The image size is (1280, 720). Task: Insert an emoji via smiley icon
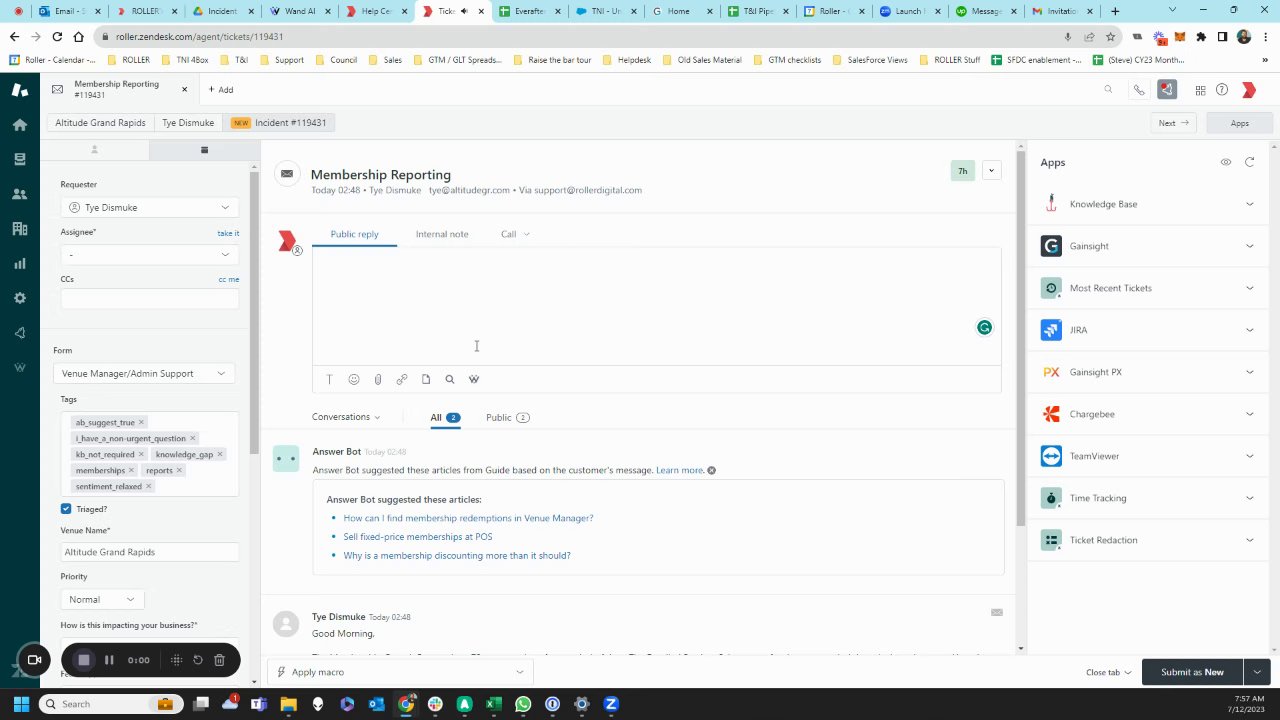pos(353,380)
